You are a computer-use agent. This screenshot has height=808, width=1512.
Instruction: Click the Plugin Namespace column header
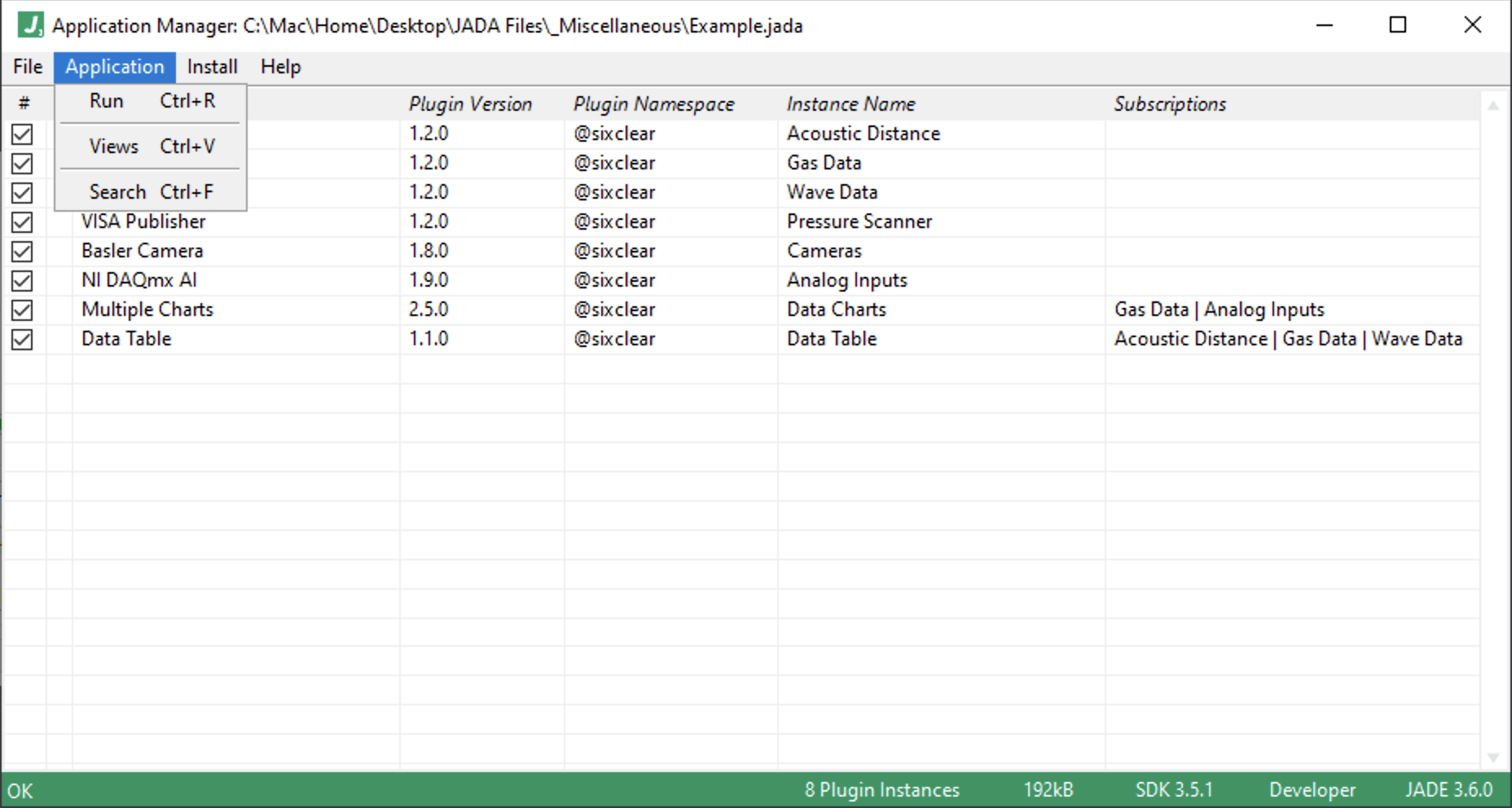point(653,104)
